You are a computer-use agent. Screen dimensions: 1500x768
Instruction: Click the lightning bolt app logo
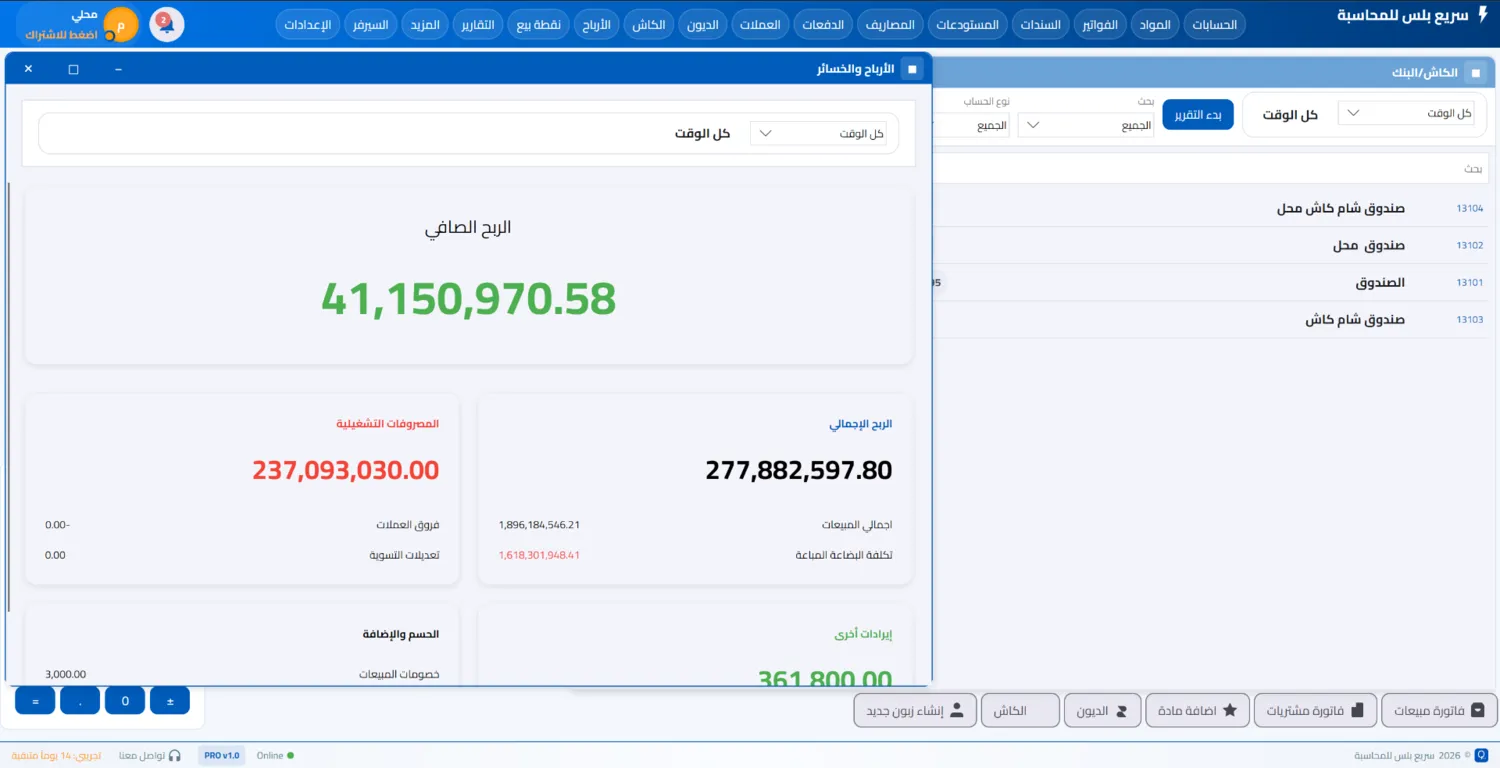point(1482,15)
